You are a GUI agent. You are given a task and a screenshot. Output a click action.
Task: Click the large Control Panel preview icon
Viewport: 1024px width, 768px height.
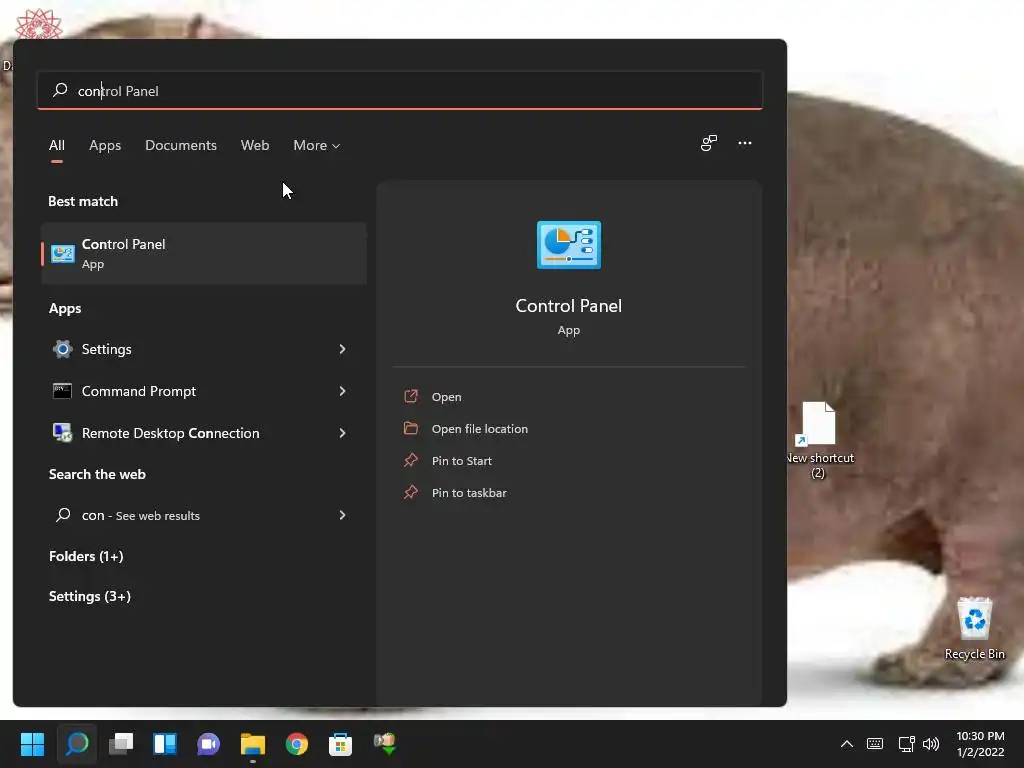point(569,245)
